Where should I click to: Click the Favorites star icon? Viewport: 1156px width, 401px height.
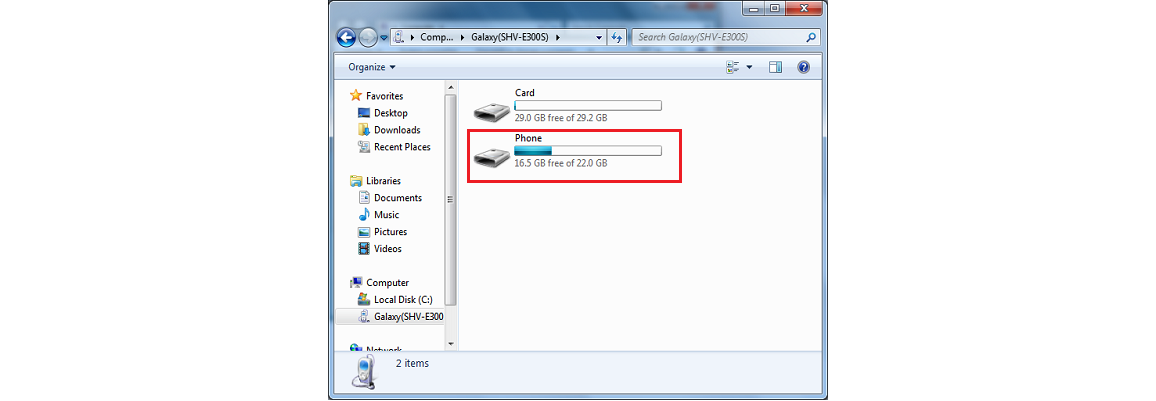click(x=356, y=96)
